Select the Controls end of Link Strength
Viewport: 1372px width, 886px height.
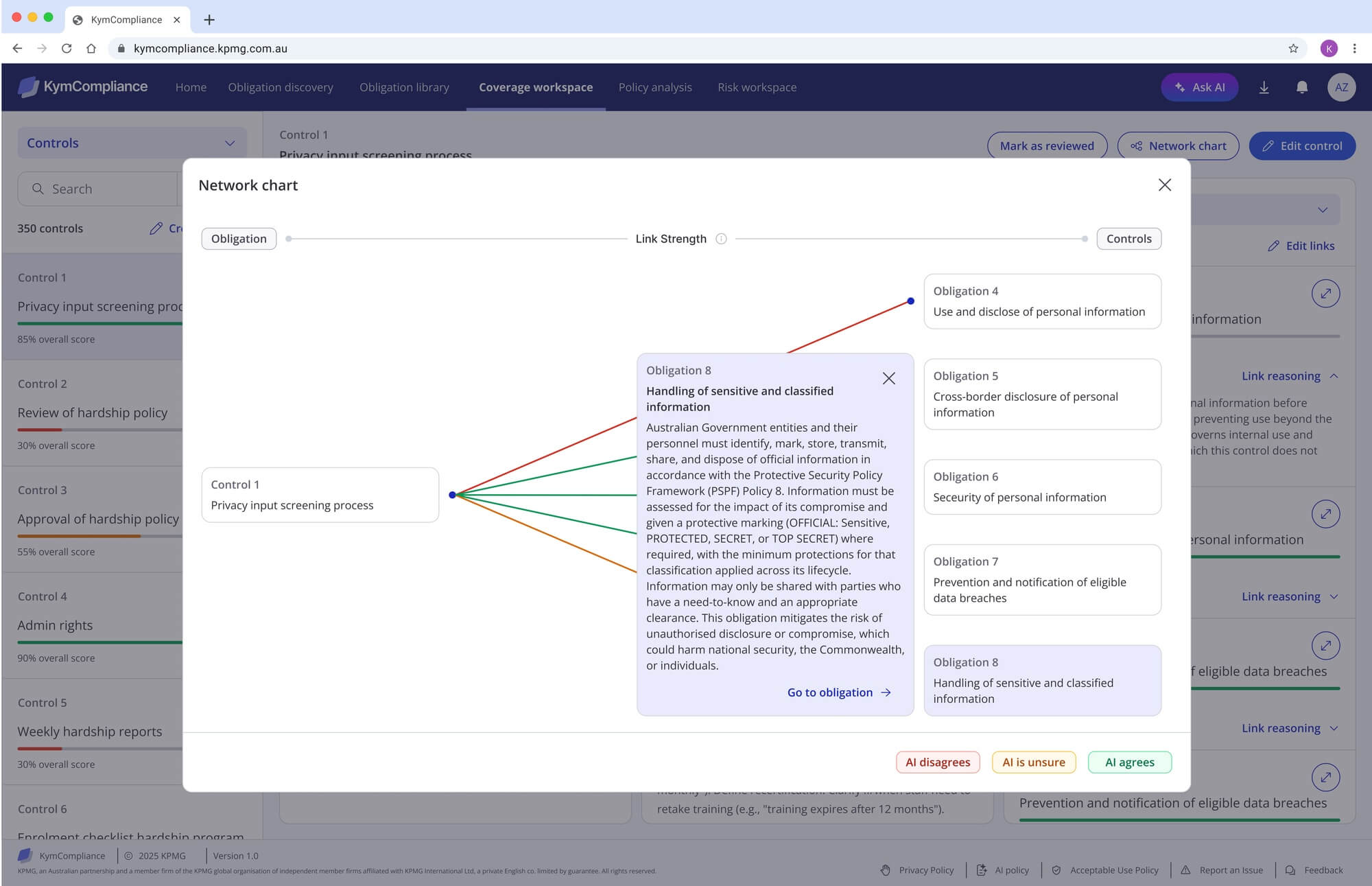1128,239
